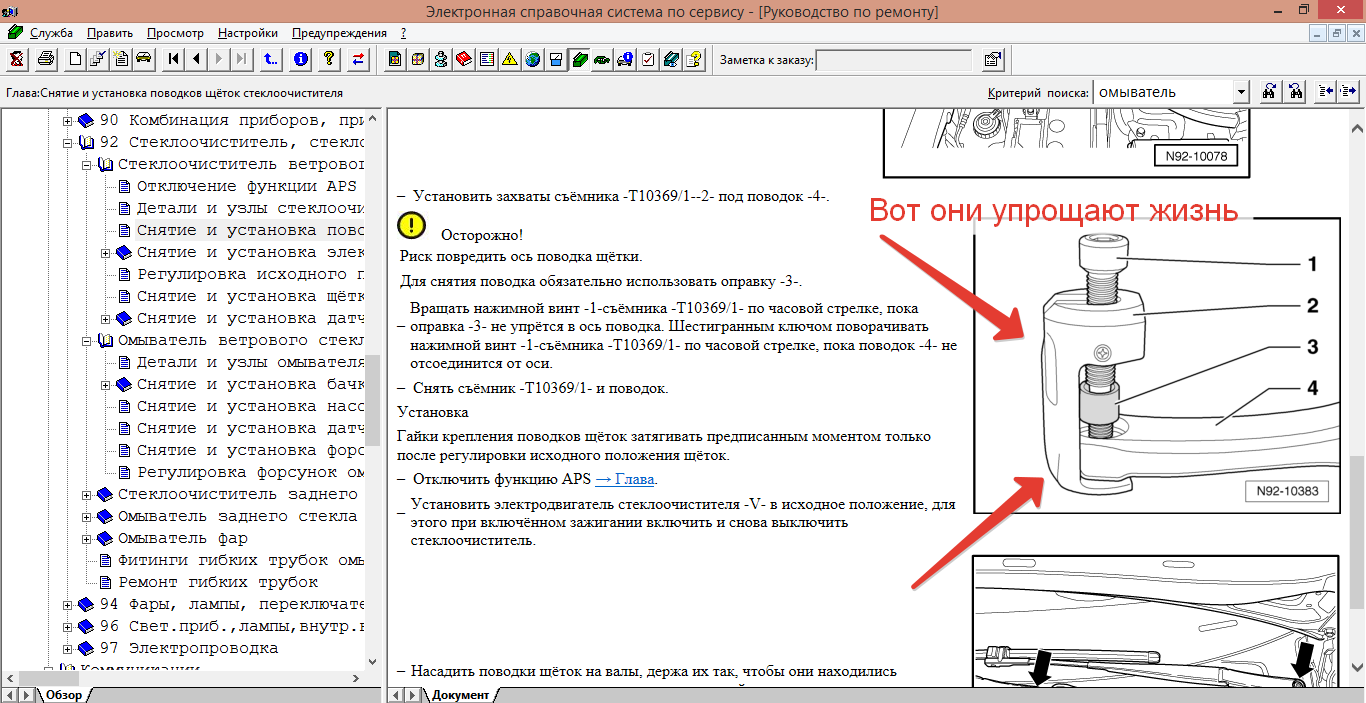Viewport: 1366px width, 703px height.
Task: Click the 'Заметка к заказу' input field
Action: click(x=893, y=60)
